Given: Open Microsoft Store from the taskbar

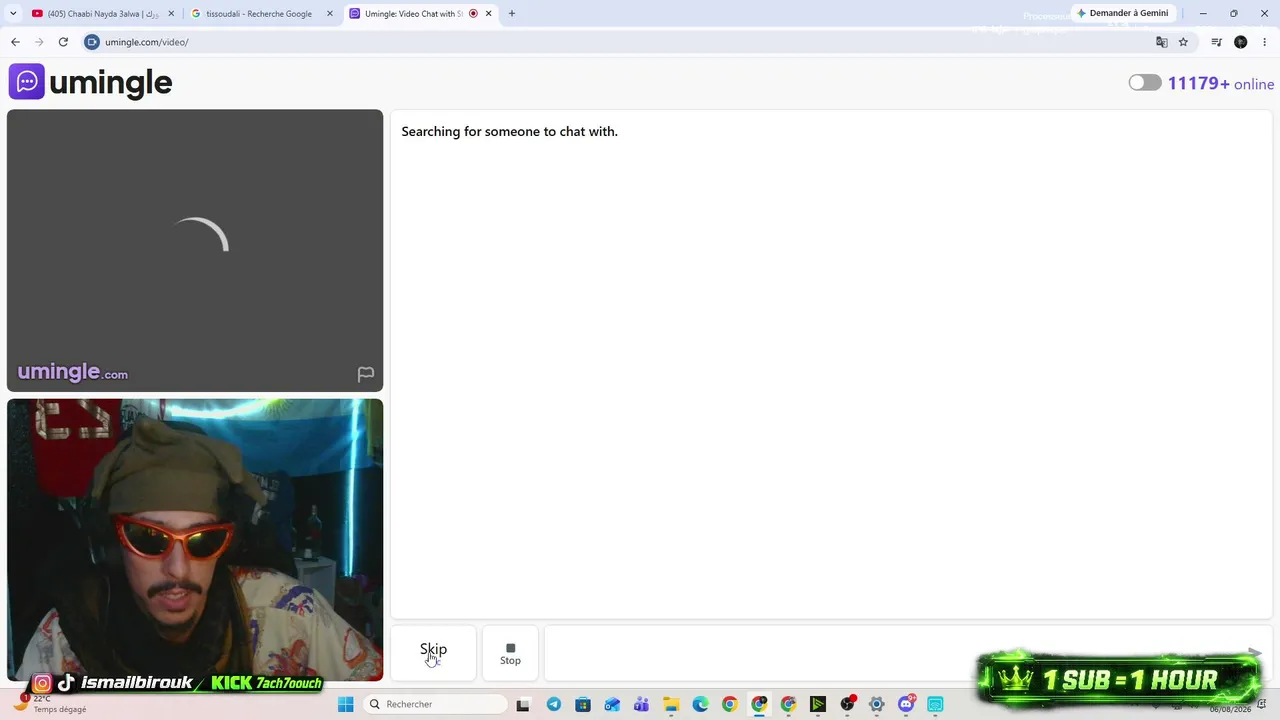Looking at the screenshot, I should click(583, 705).
